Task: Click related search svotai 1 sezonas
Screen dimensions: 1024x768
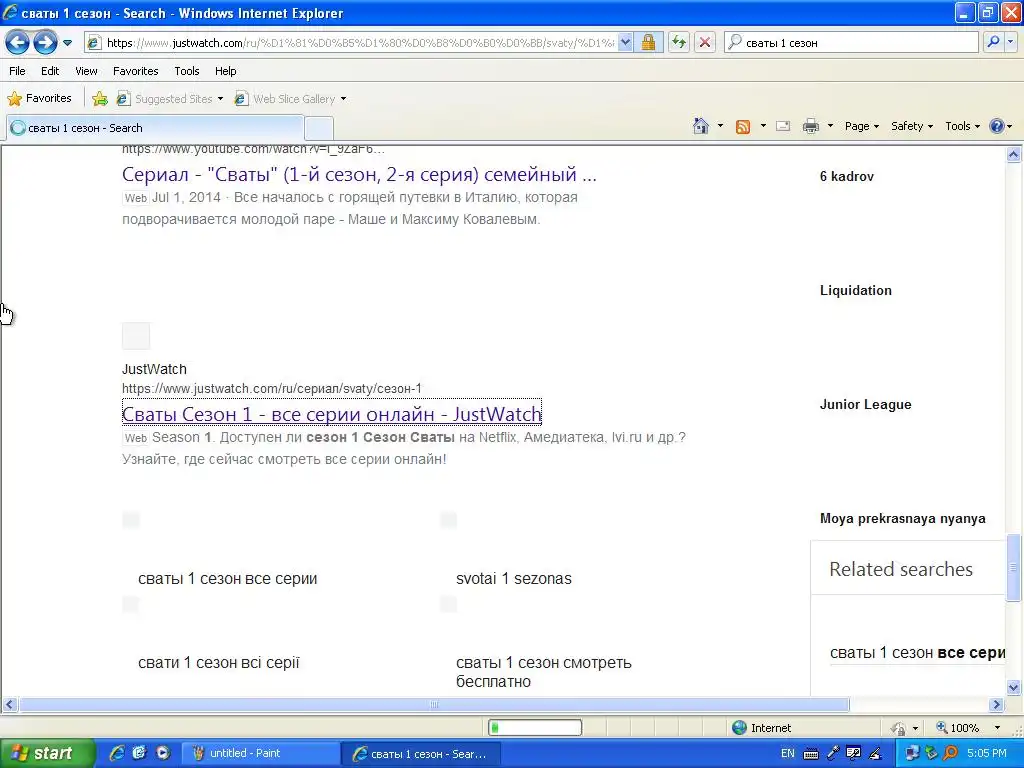Action: (x=513, y=579)
